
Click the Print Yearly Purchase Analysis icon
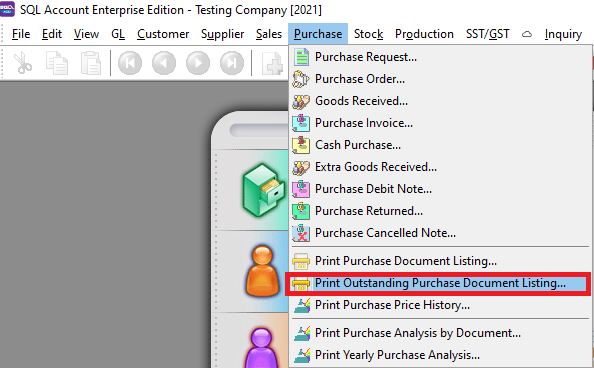pos(302,355)
